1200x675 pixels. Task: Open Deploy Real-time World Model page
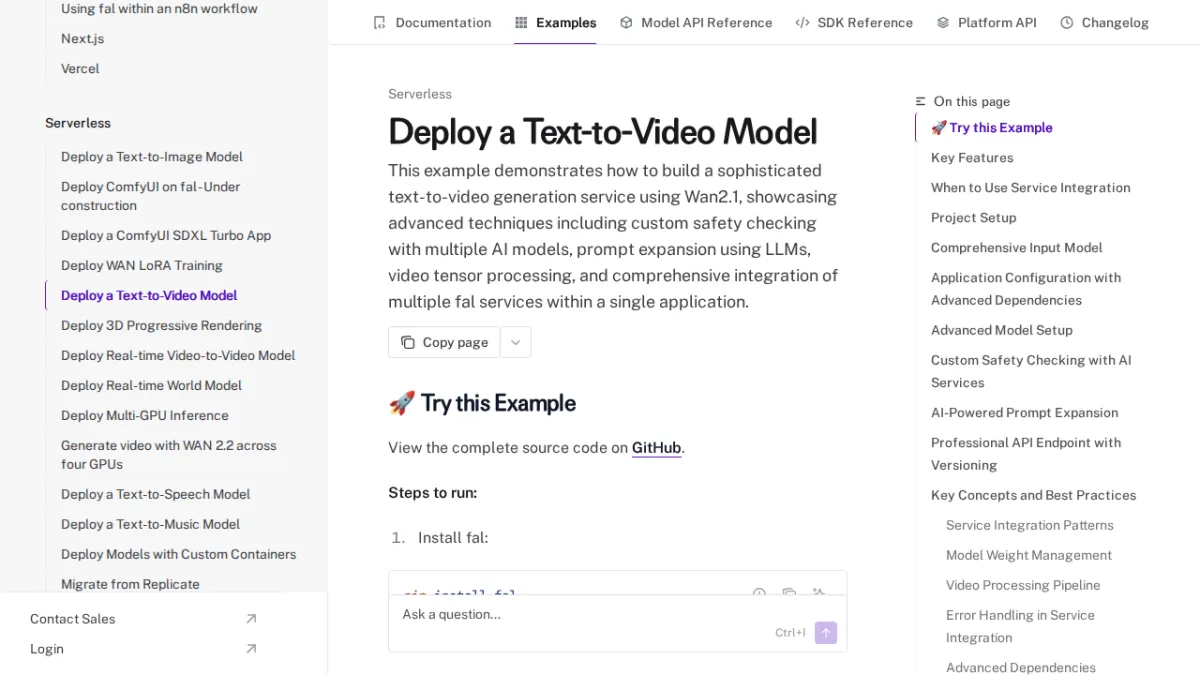(151, 386)
